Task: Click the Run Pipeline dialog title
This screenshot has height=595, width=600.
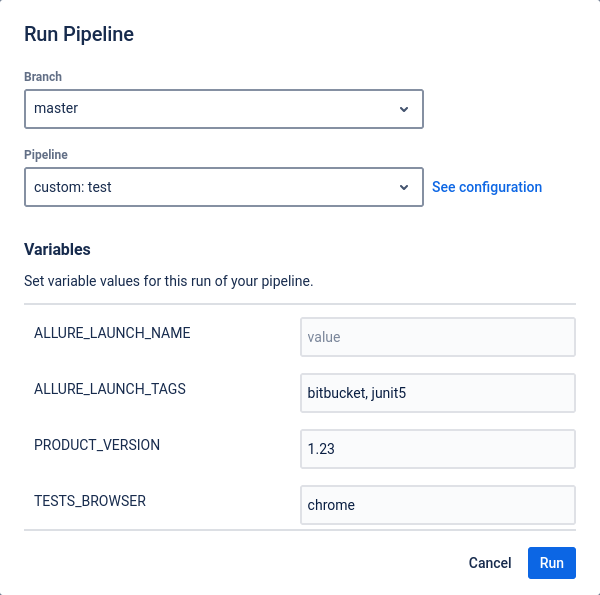Action: [x=79, y=34]
